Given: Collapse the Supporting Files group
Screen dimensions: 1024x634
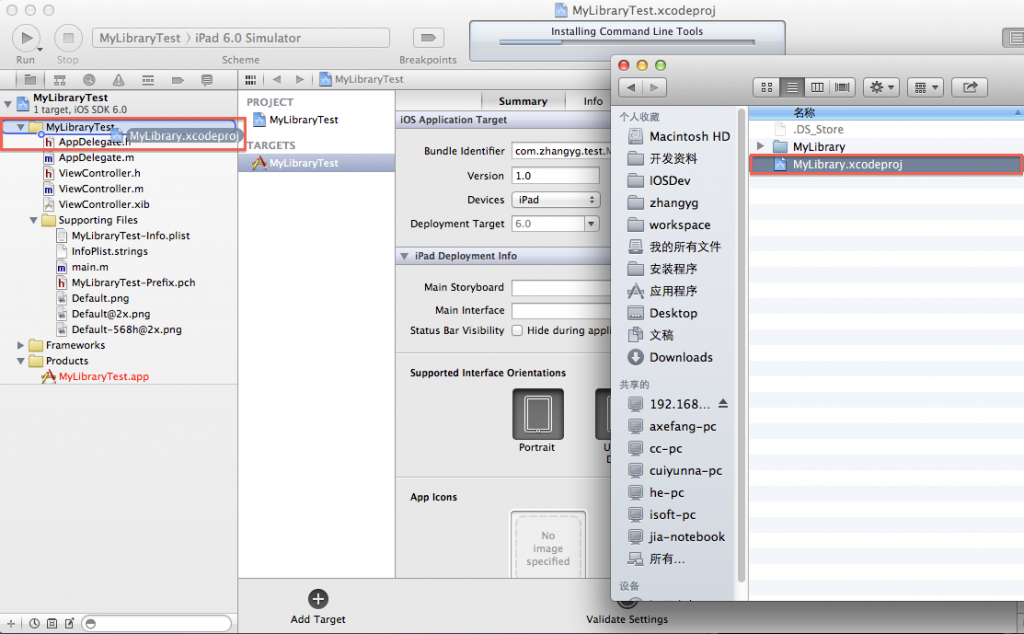Looking at the screenshot, I should click(x=33, y=220).
